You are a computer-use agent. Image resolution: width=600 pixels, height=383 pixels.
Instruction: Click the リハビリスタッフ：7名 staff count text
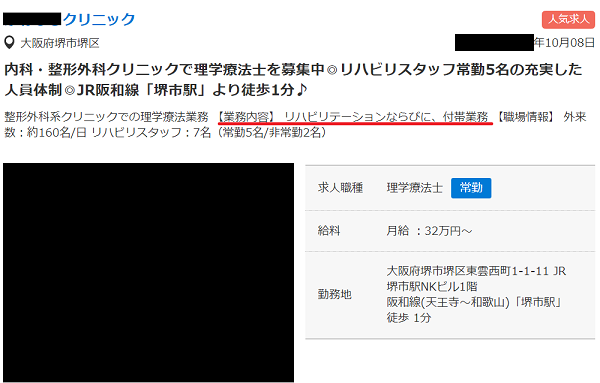(151, 132)
